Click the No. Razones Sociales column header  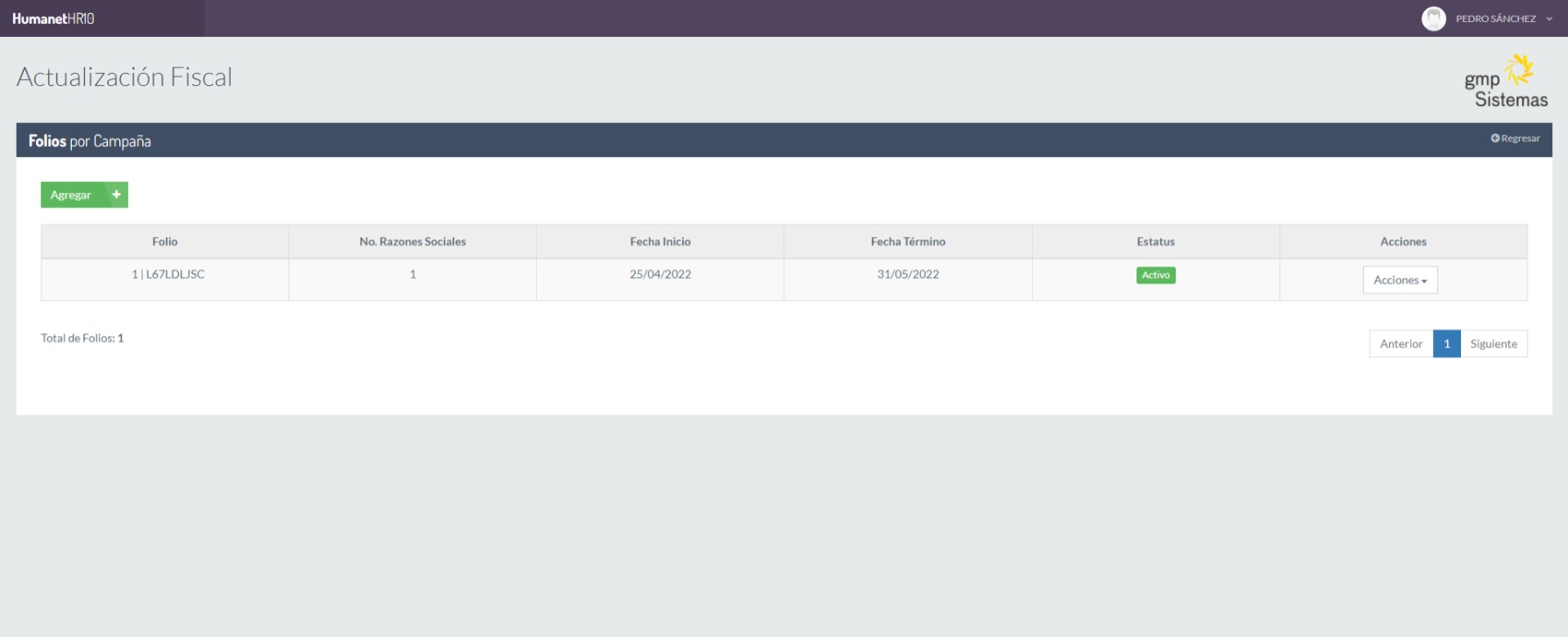pos(412,241)
